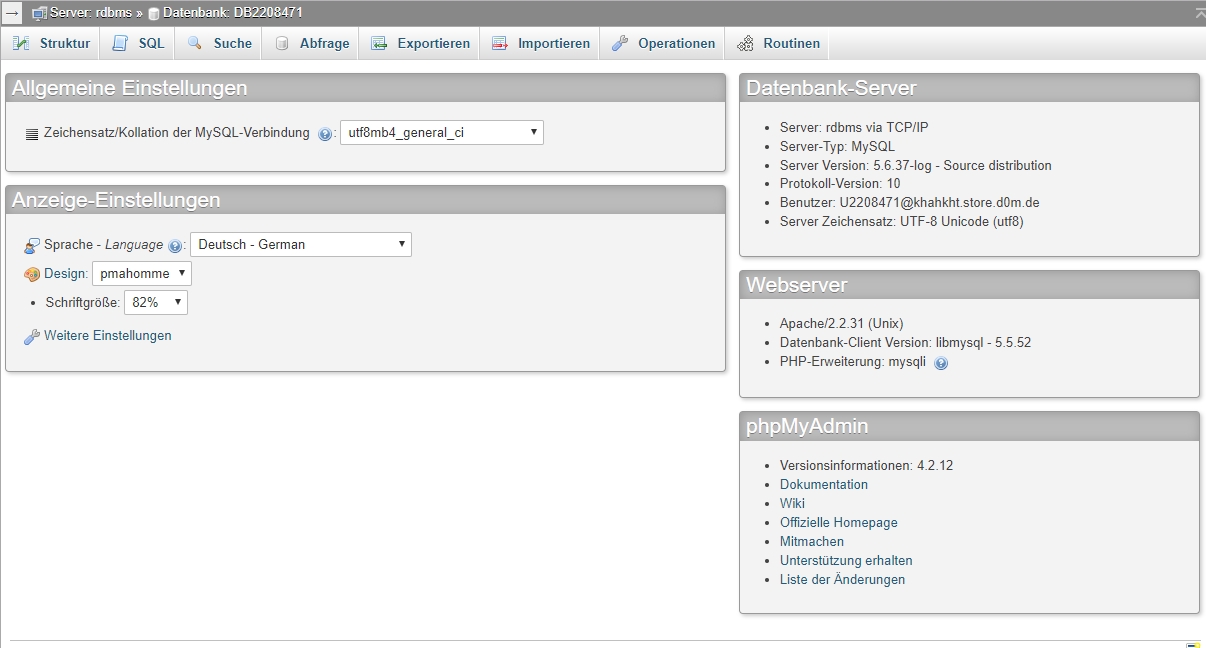
Task: Open the MySQL connection collation dropdown
Action: point(442,132)
